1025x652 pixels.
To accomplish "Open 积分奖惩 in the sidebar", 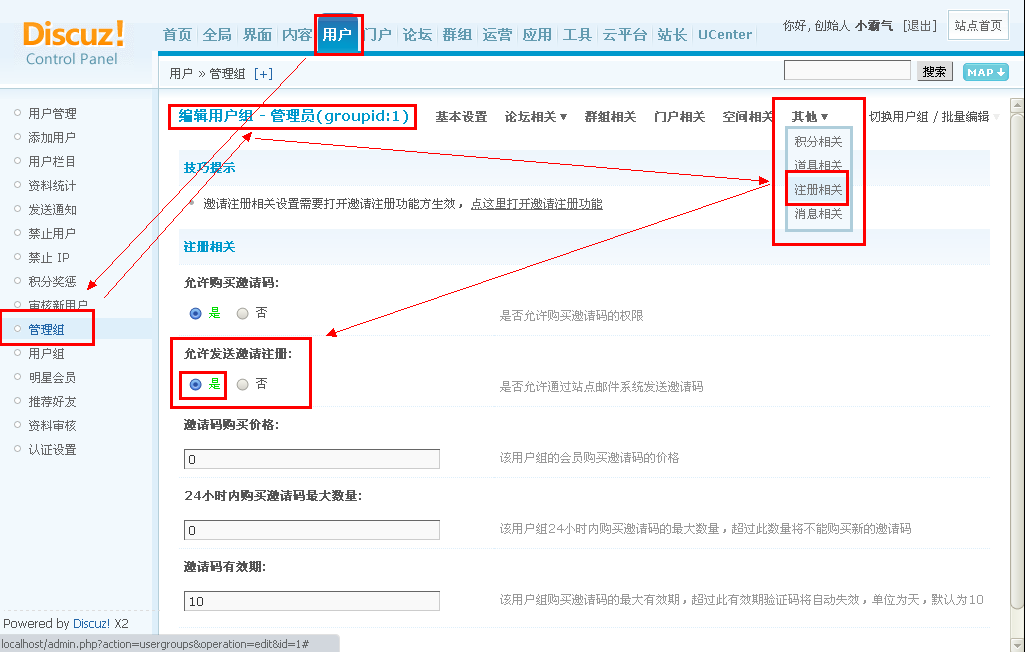I will pos(52,281).
